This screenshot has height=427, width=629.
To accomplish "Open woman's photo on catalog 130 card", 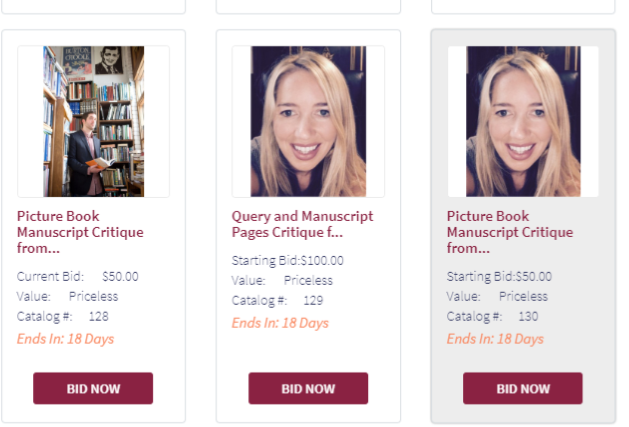I will (523, 121).
